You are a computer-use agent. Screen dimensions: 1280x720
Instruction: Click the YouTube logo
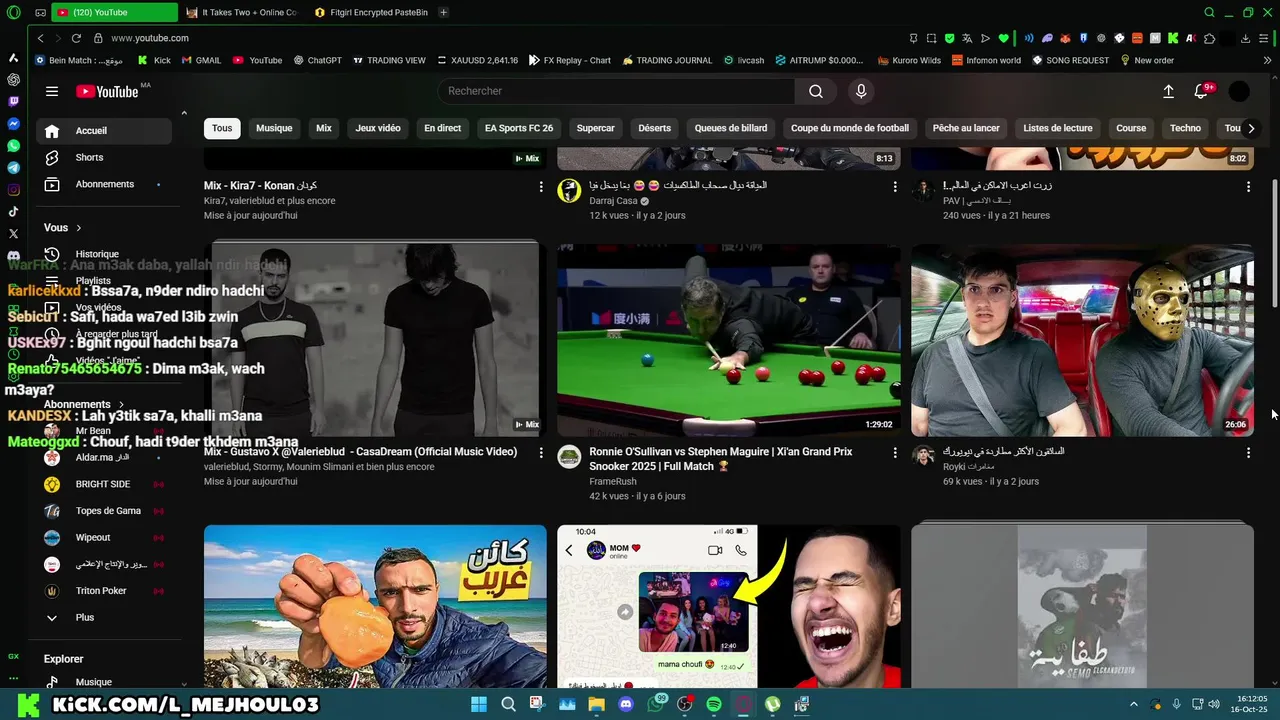point(107,91)
